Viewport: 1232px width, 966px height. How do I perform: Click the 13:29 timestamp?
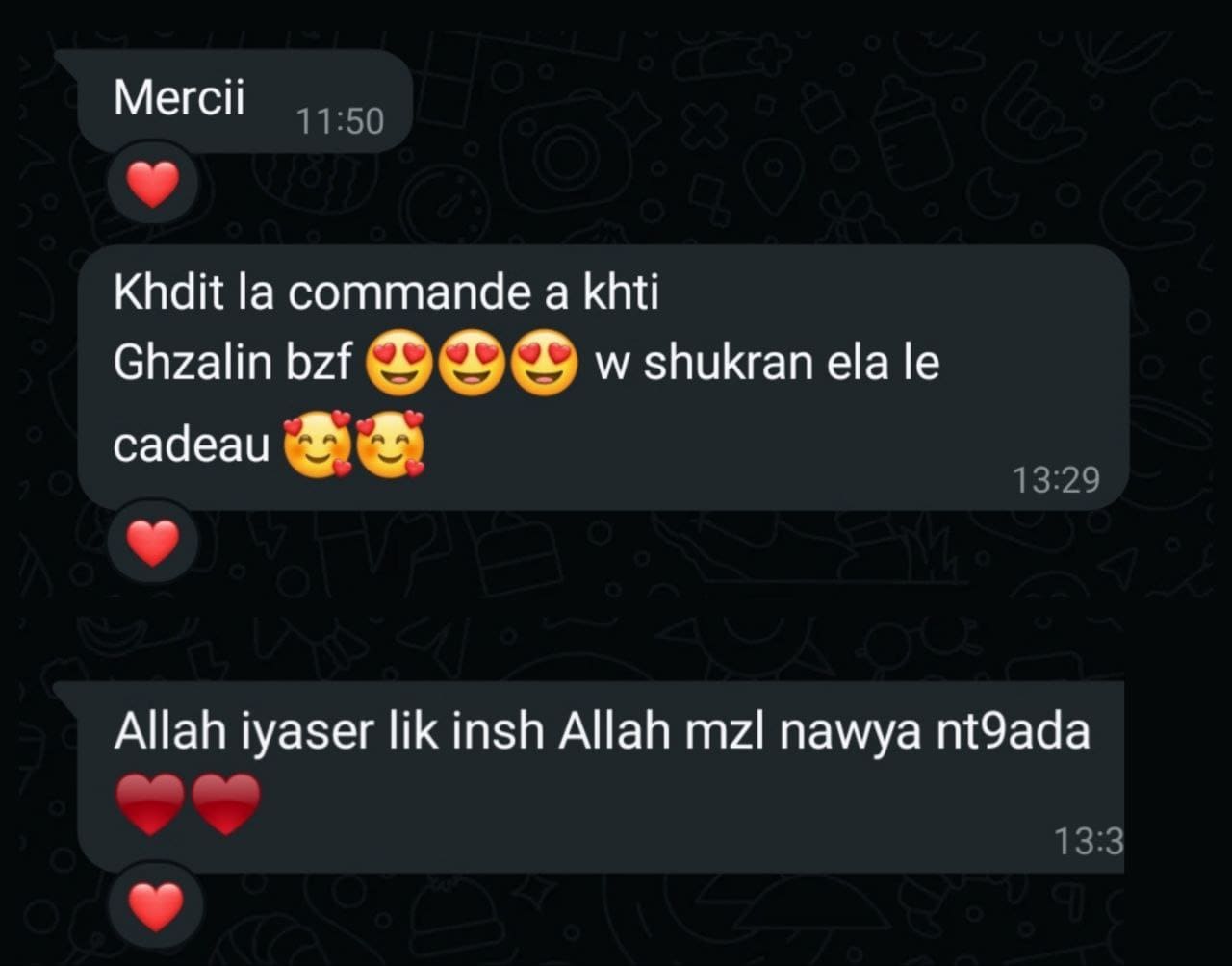[x=1056, y=479]
